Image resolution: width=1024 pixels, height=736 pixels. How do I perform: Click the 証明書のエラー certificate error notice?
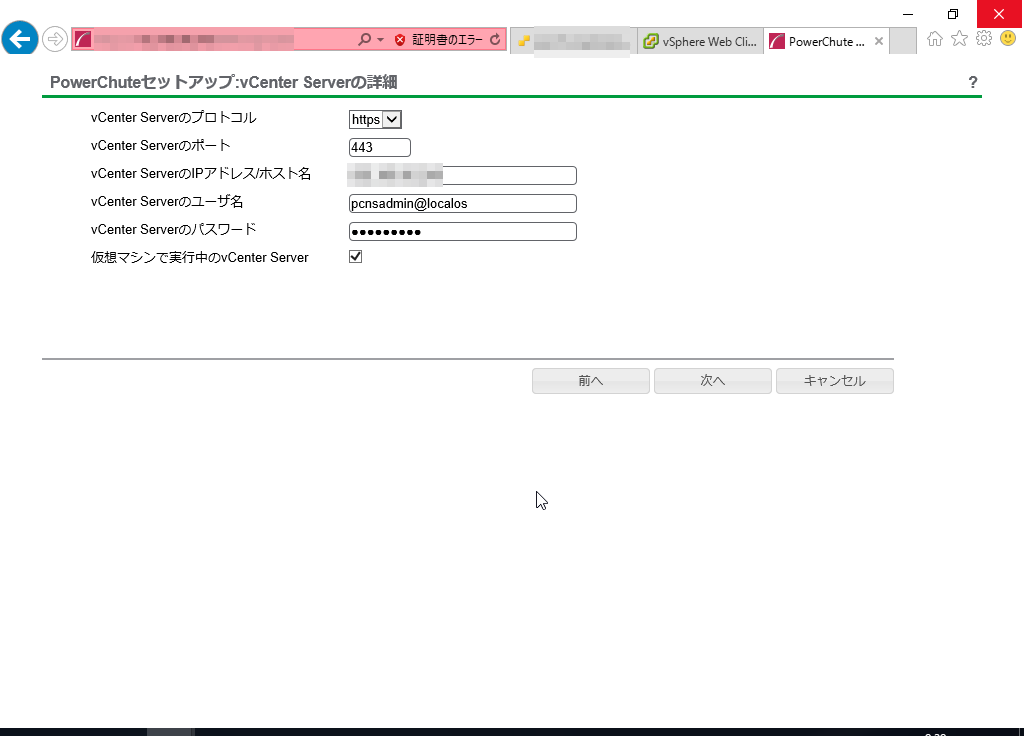tap(438, 40)
